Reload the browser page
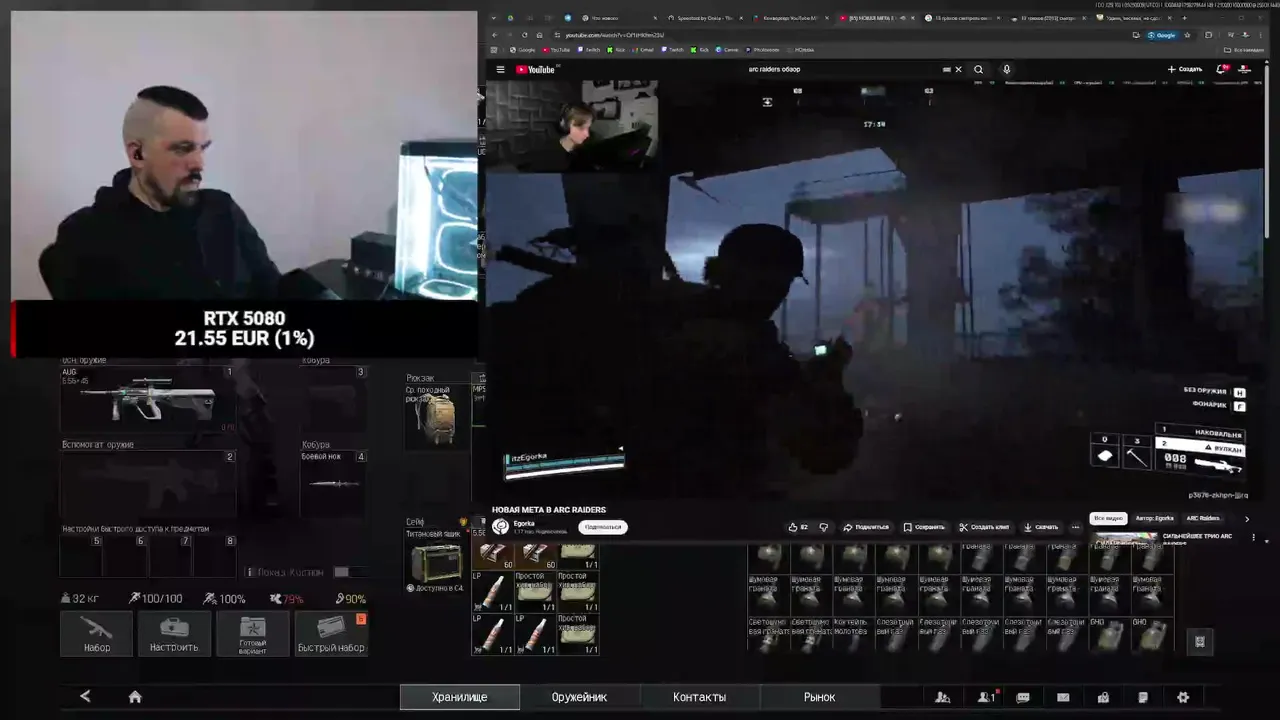The height and width of the screenshot is (720, 1280). point(523,35)
